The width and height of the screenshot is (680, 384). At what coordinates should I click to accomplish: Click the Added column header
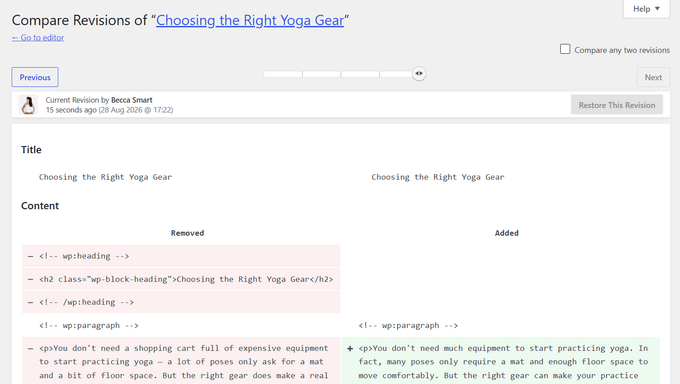pyautogui.click(x=507, y=233)
